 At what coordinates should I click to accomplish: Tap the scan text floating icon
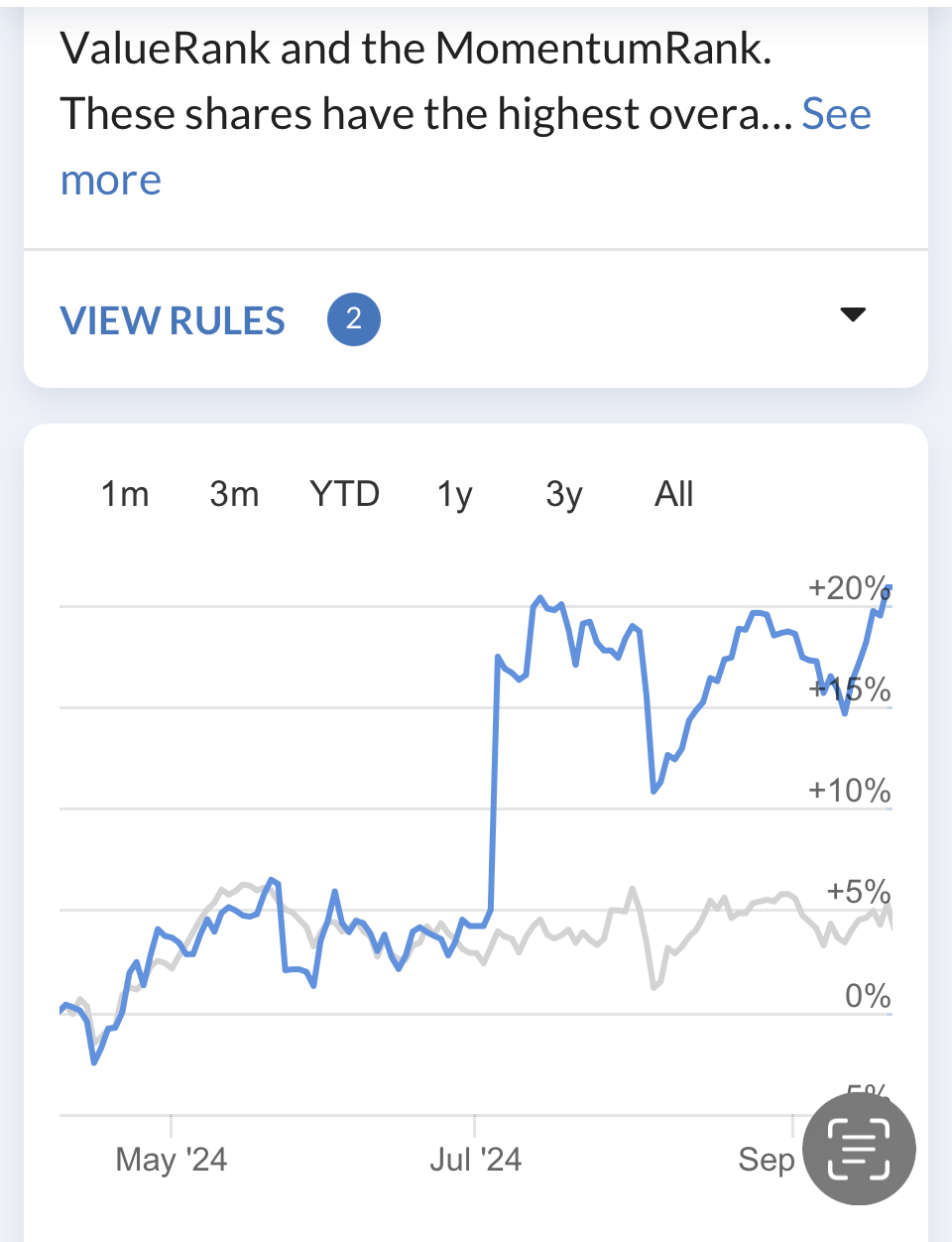click(x=859, y=1148)
